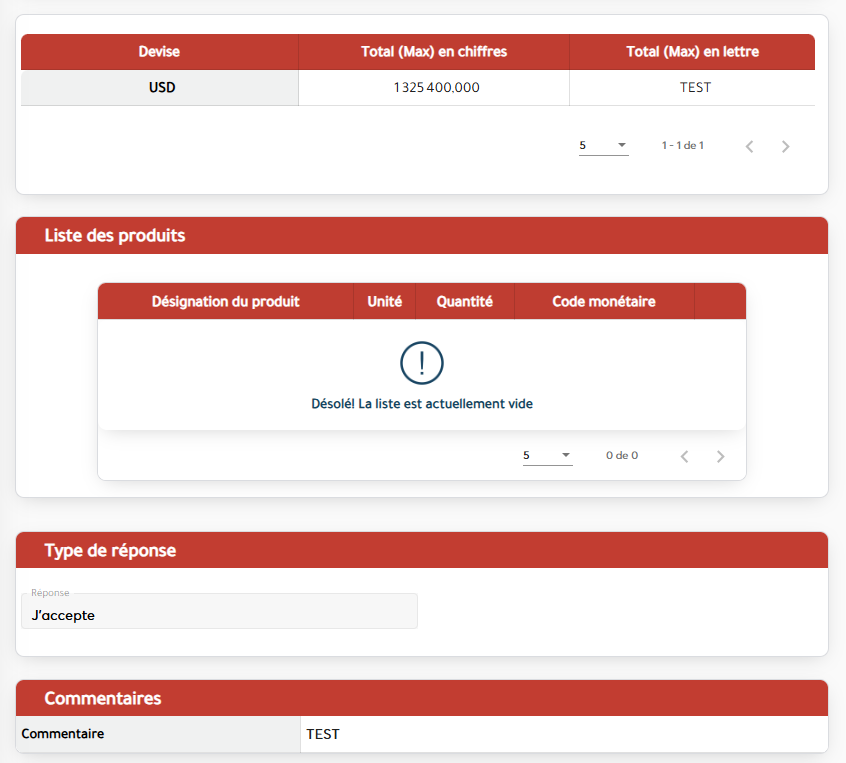This screenshot has height=763, width=846.
Task: Click Total (Max) en lettre column header
Action: pyautogui.click(x=692, y=52)
